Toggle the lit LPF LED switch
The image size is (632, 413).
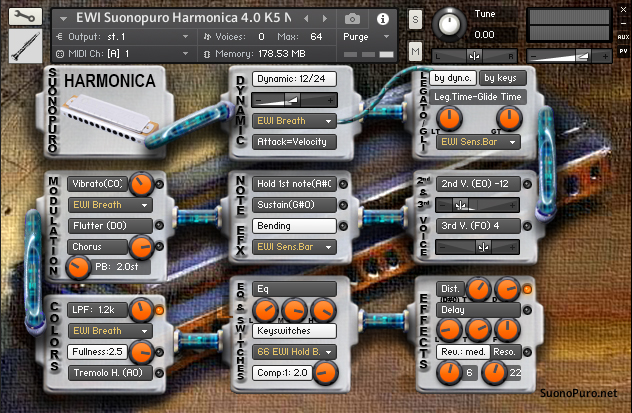pos(160,310)
